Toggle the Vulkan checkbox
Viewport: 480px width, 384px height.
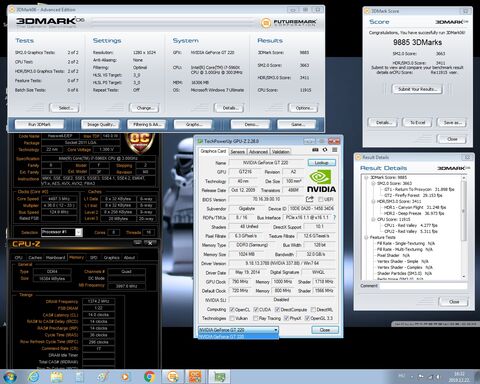pyautogui.click(x=232, y=318)
